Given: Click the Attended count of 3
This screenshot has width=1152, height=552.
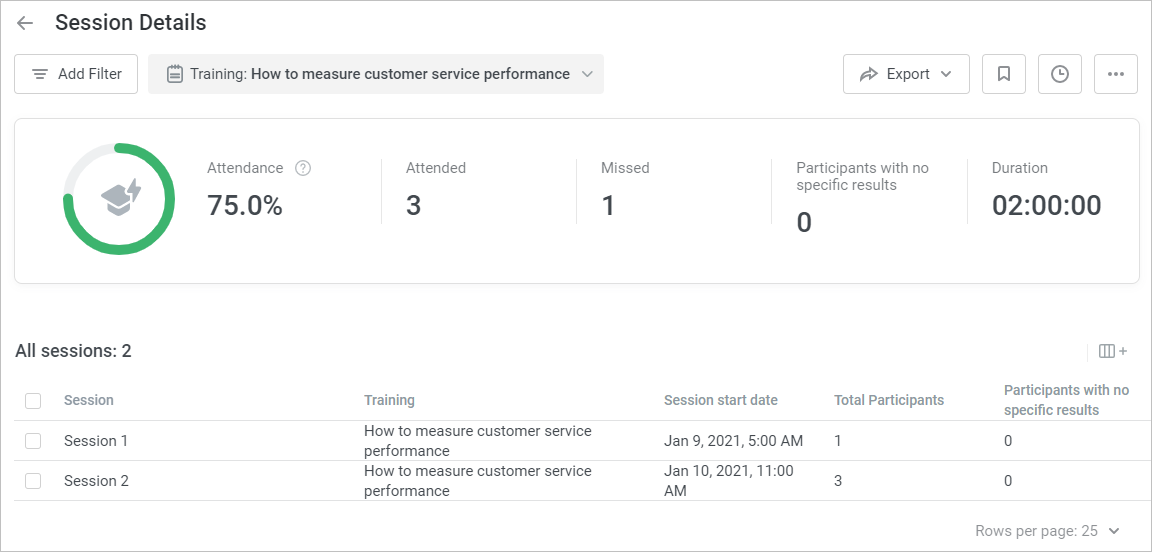Looking at the screenshot, I should pyautogui.click(x=414, y=206).
